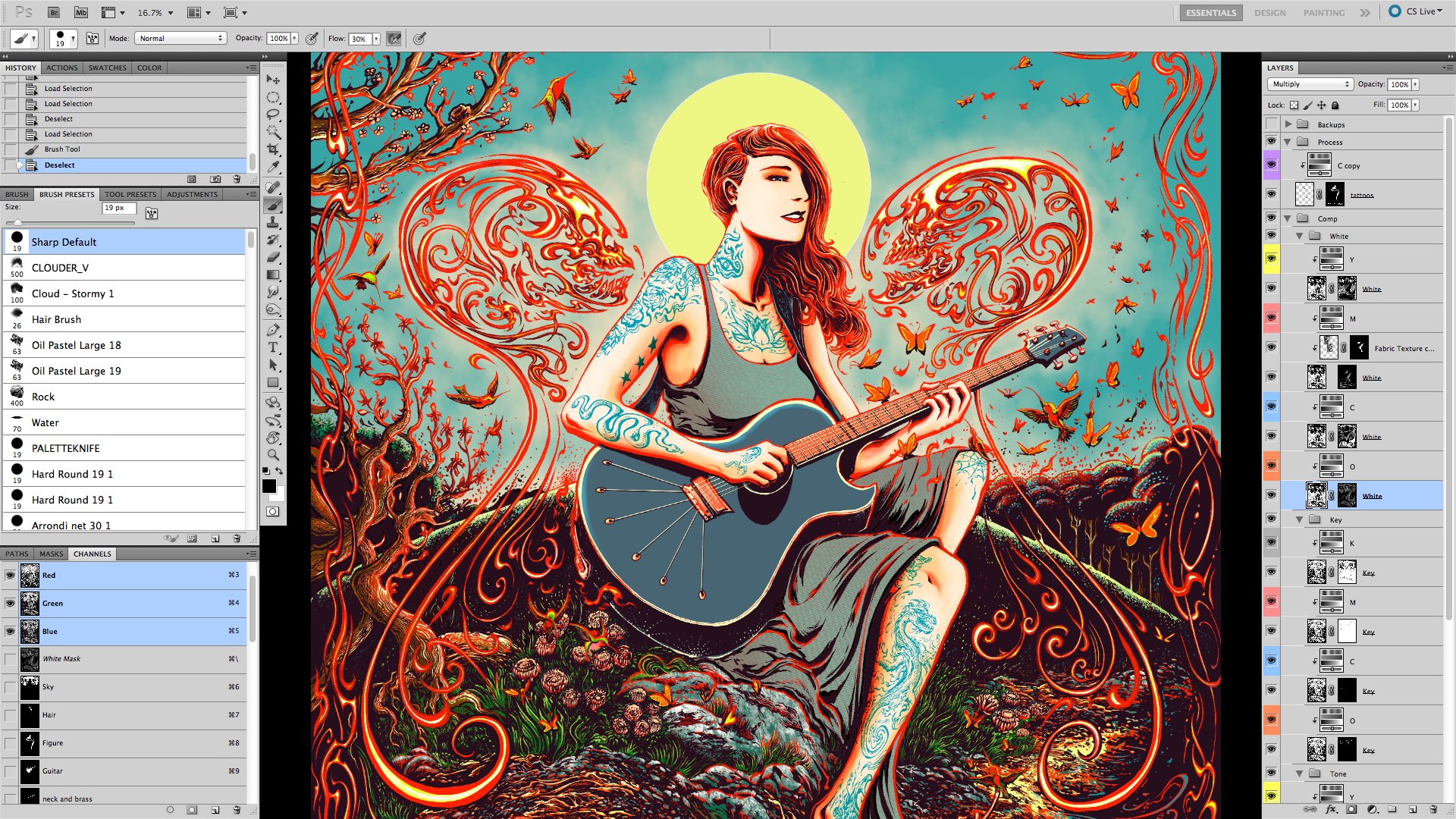The image size is (1456, 819).
Task: Select the Clone Stamp tool
Action: click(273, 222)
